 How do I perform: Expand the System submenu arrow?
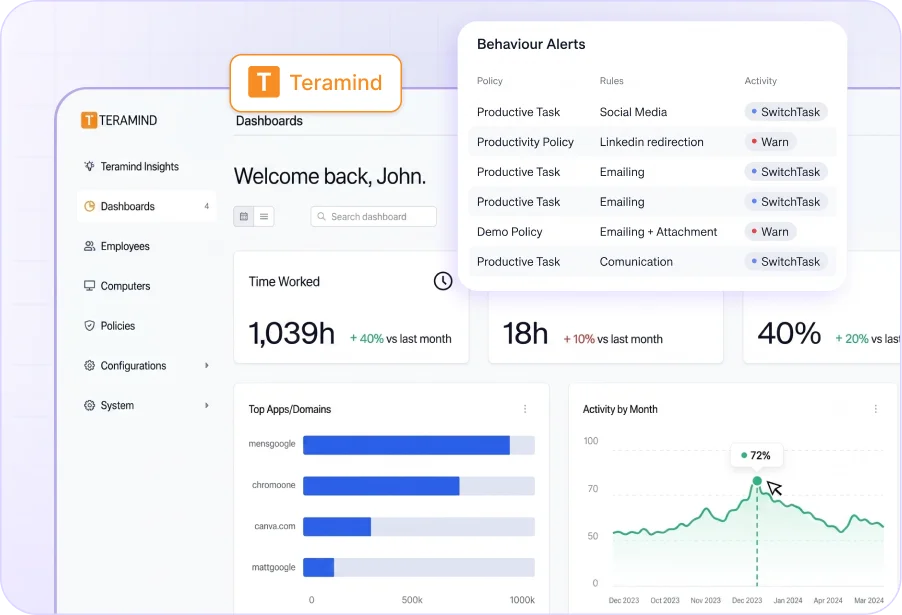207,405
